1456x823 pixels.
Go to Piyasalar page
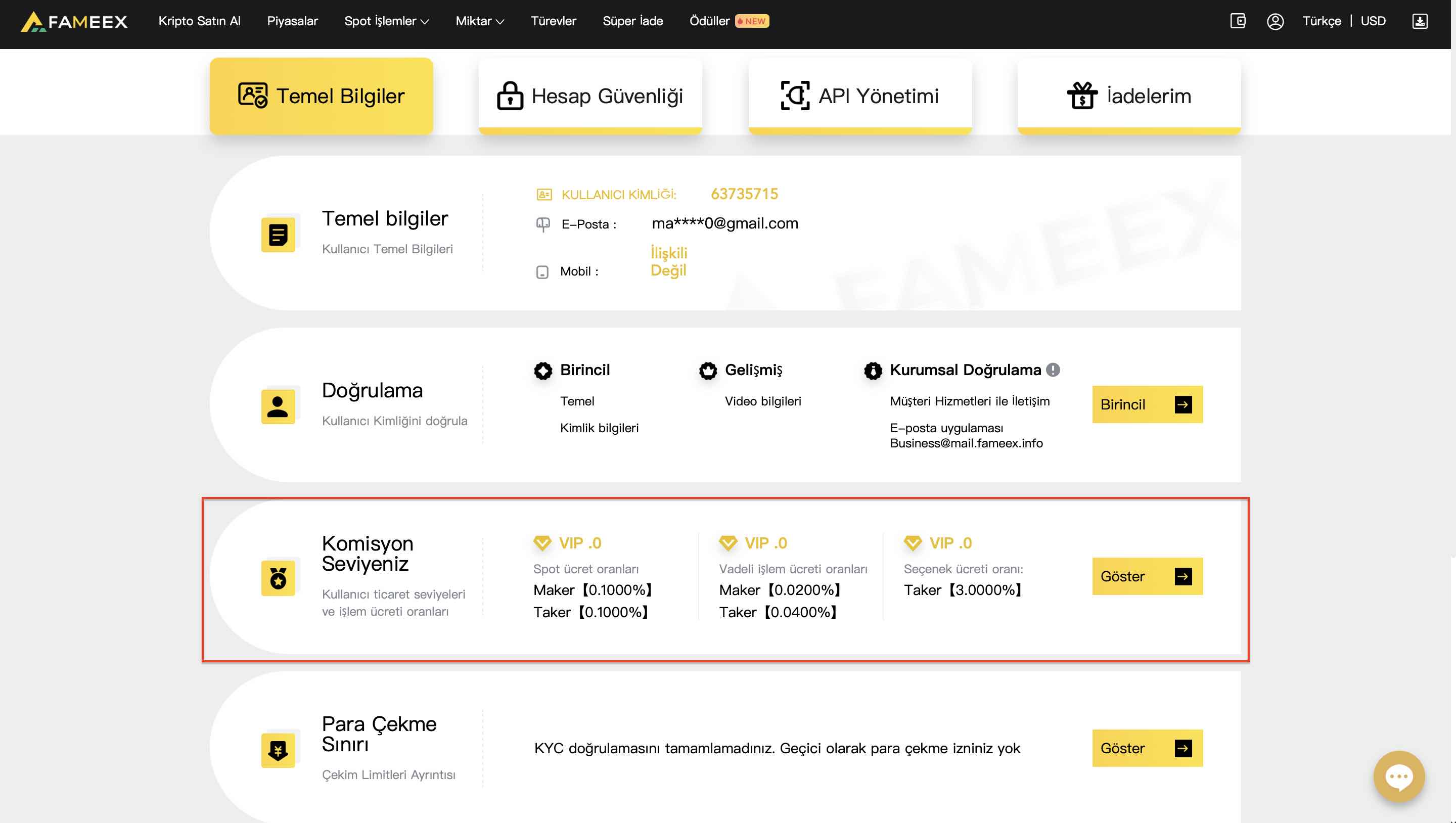coord(292,21)
